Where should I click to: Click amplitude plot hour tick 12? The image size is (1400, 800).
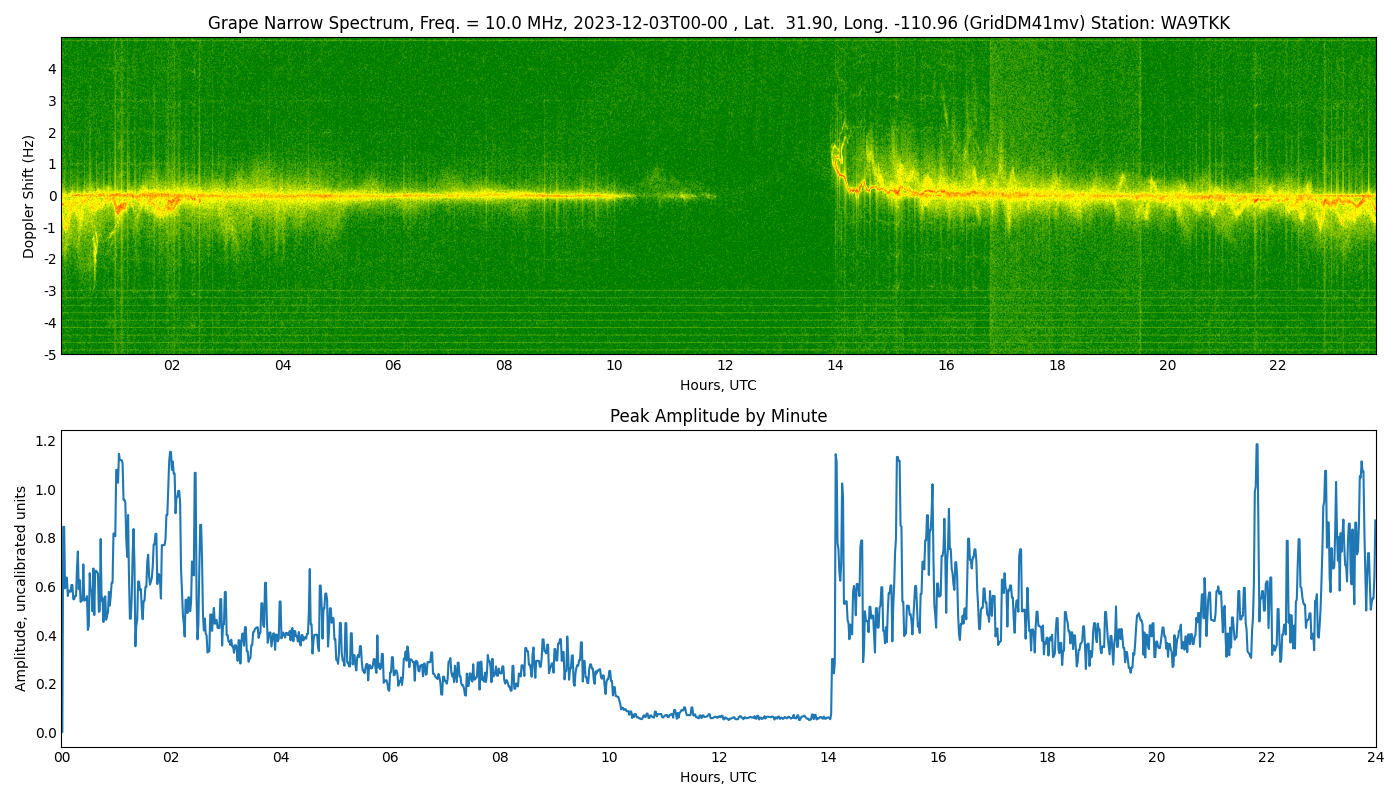(719, 758)
